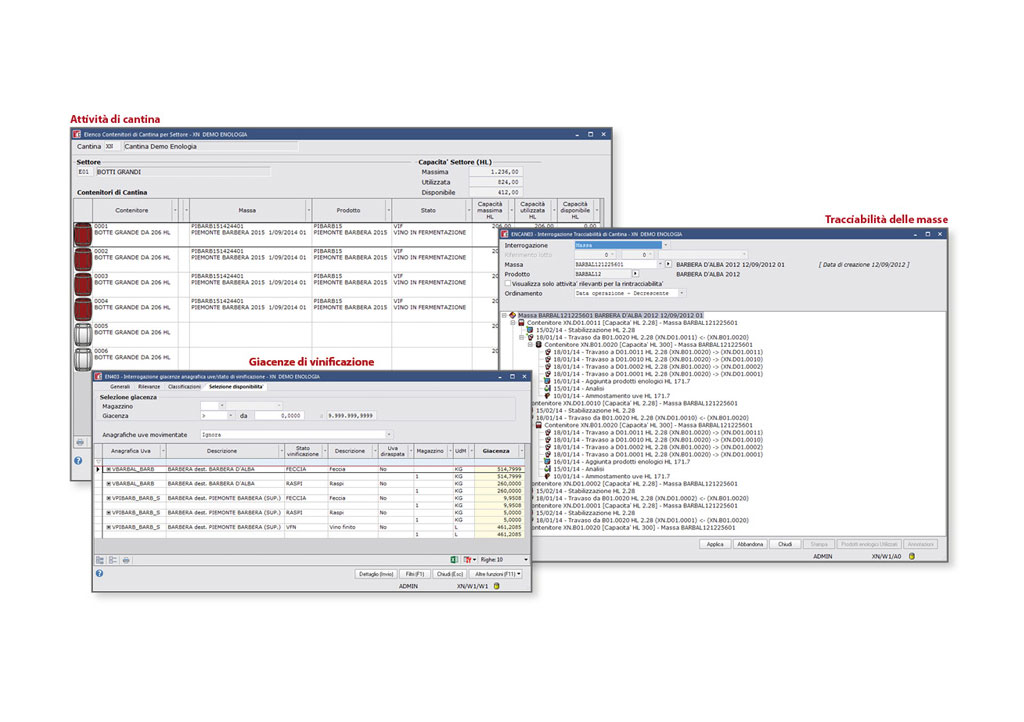The height and width of the screenshot is (722, 1024).
Task: Click the PDF export icon beside Righe
Action: (x=467, y=559)
